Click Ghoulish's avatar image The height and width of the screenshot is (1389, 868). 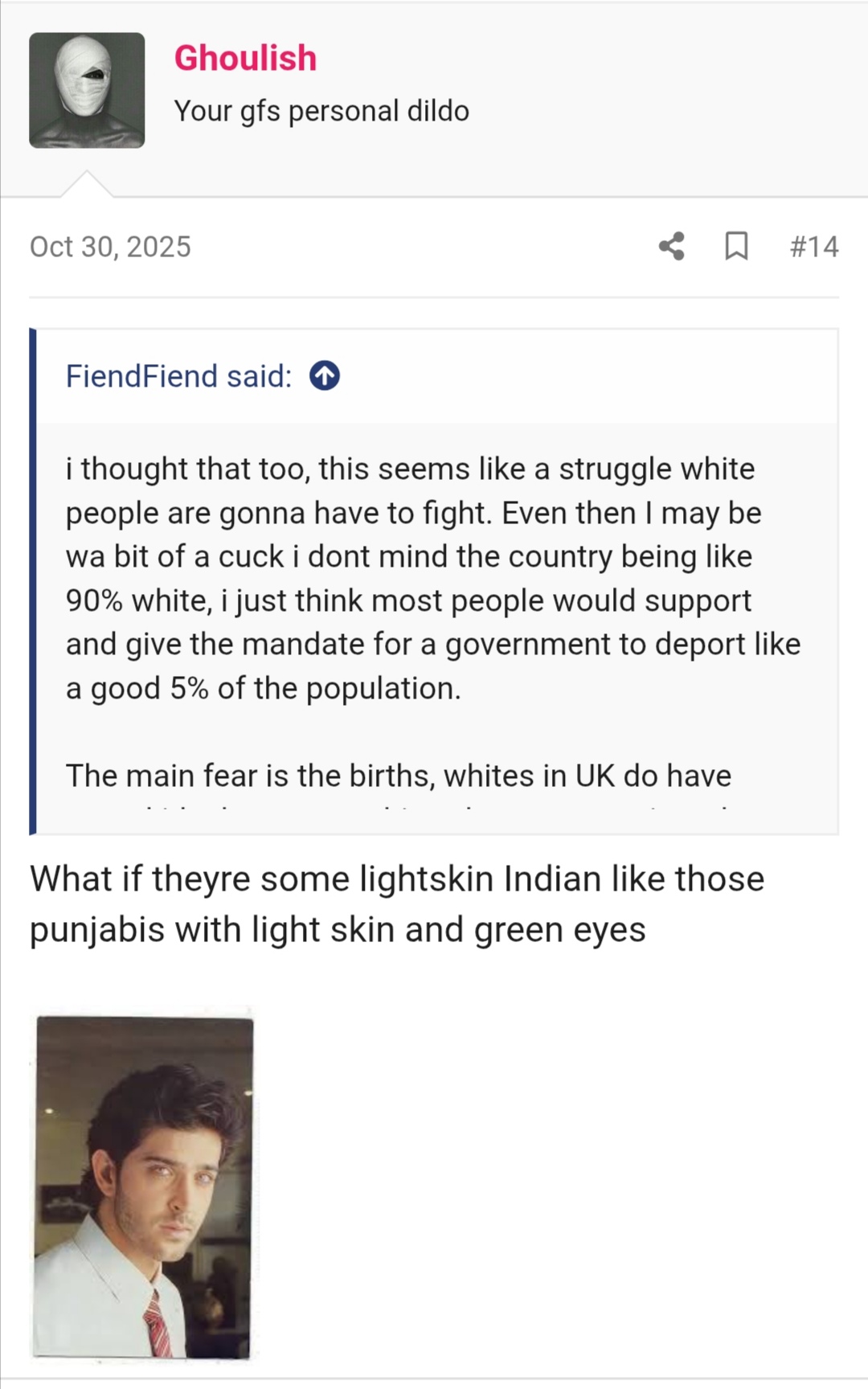(x=87, y=90)
